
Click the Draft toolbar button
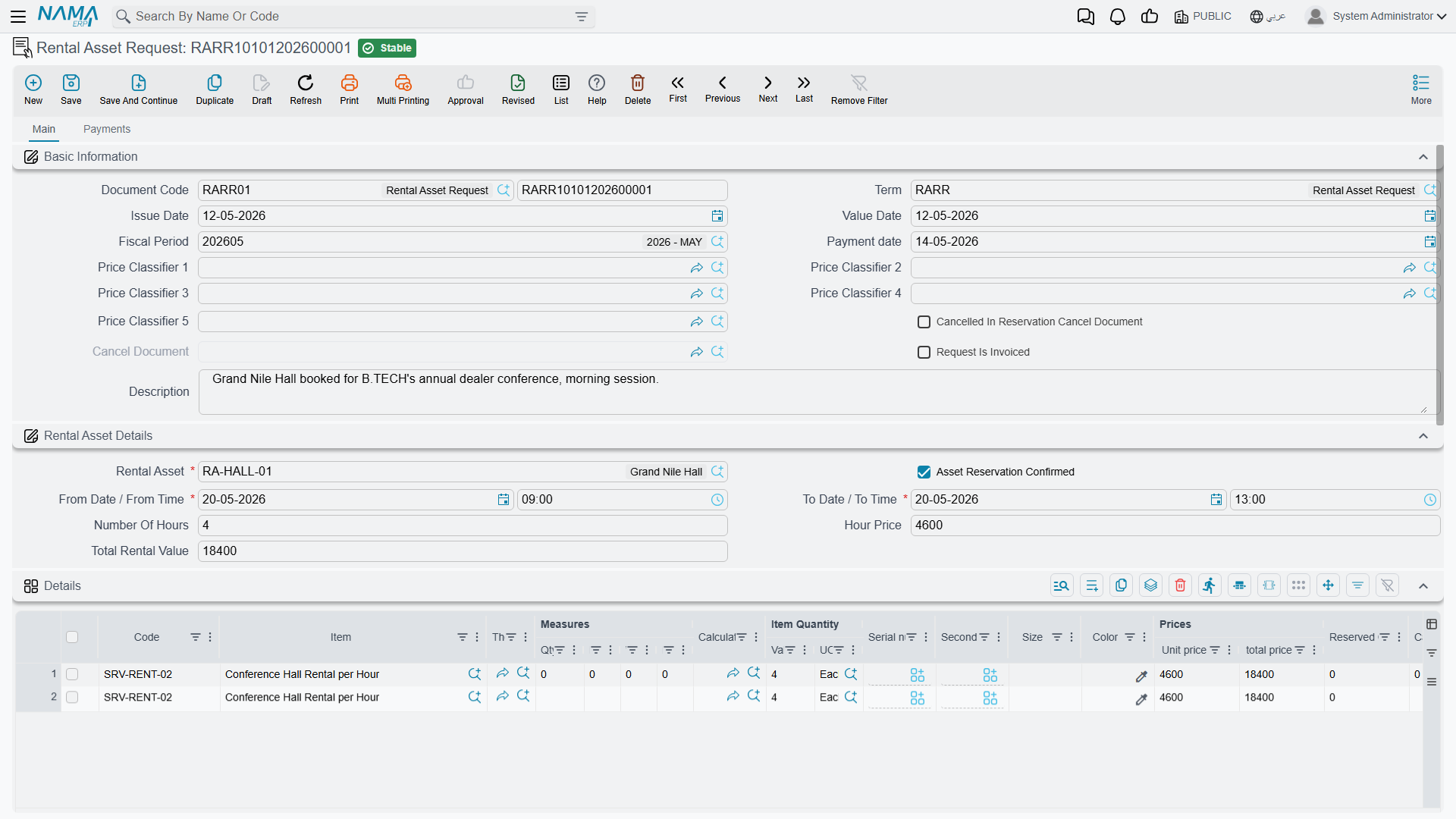coord(262,89)
